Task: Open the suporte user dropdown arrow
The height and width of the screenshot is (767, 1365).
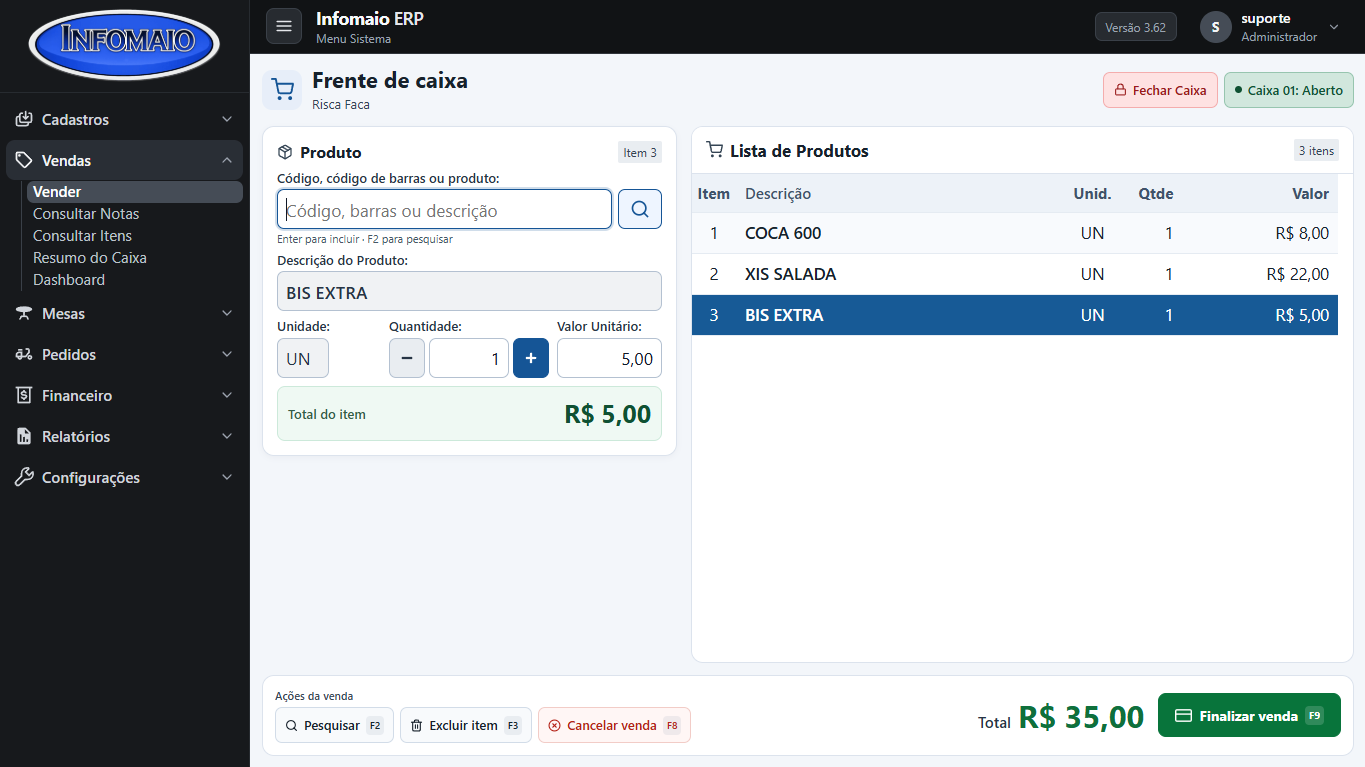Action: point(1333,27)
